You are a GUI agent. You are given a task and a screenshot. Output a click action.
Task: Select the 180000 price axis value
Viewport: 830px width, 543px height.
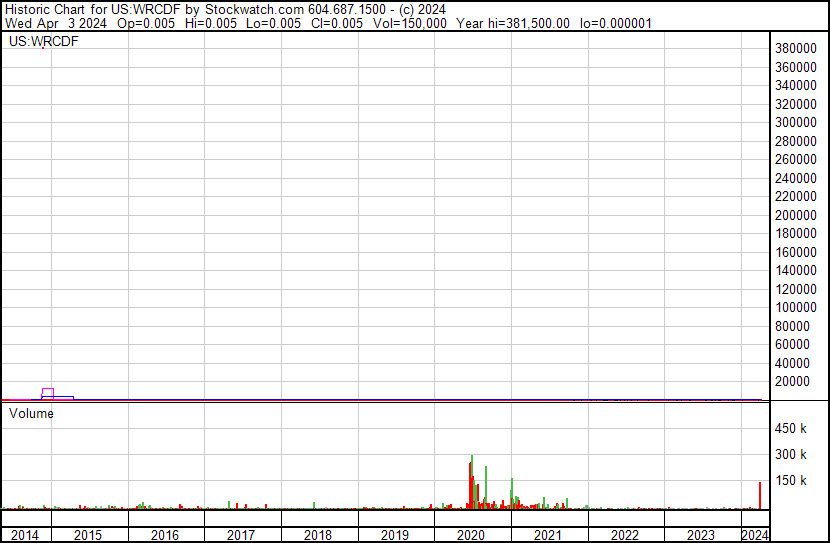coord(796,233)
